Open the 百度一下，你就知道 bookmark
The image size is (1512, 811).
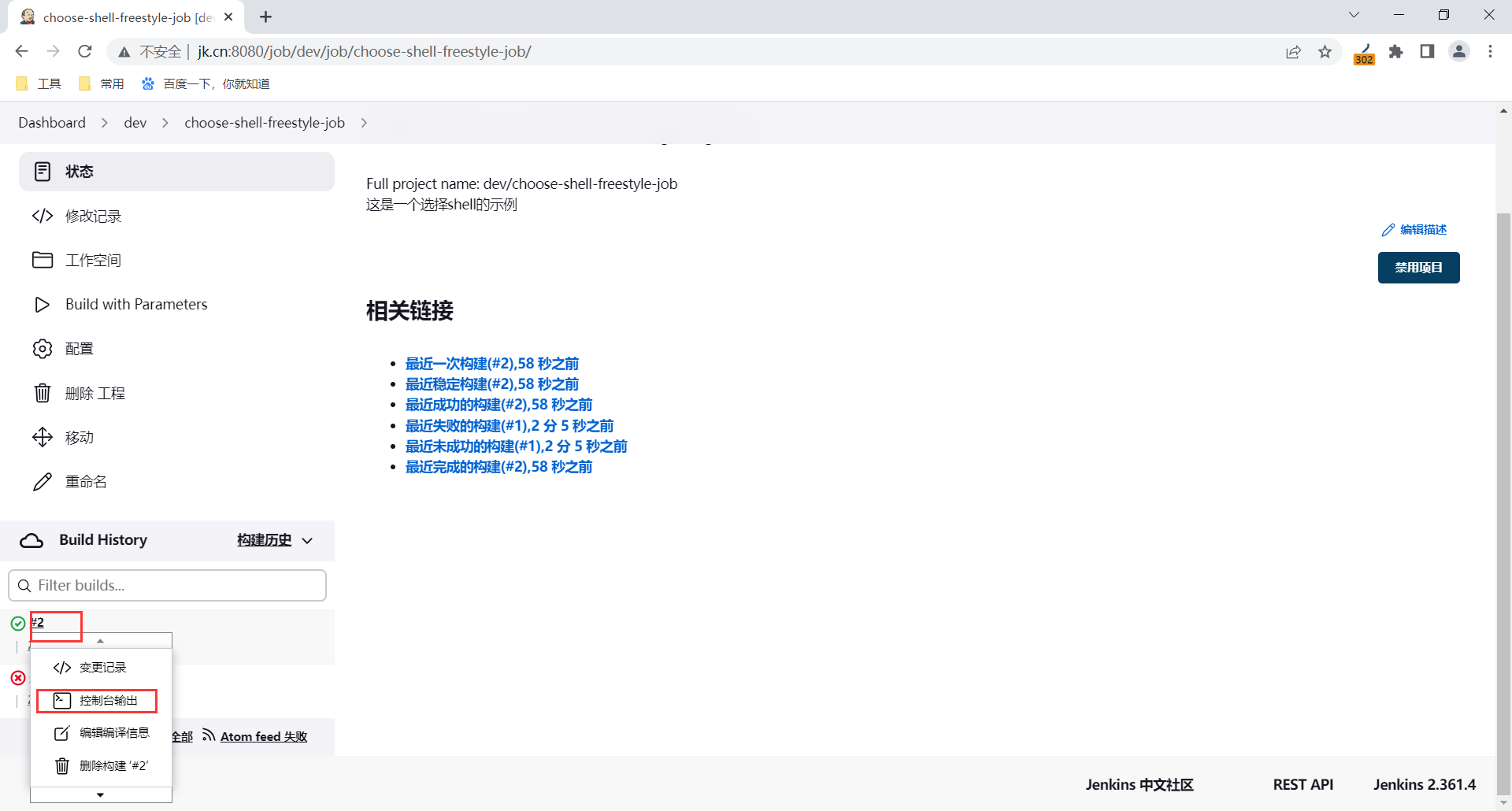pyautogui.click(x=206, y=83)
